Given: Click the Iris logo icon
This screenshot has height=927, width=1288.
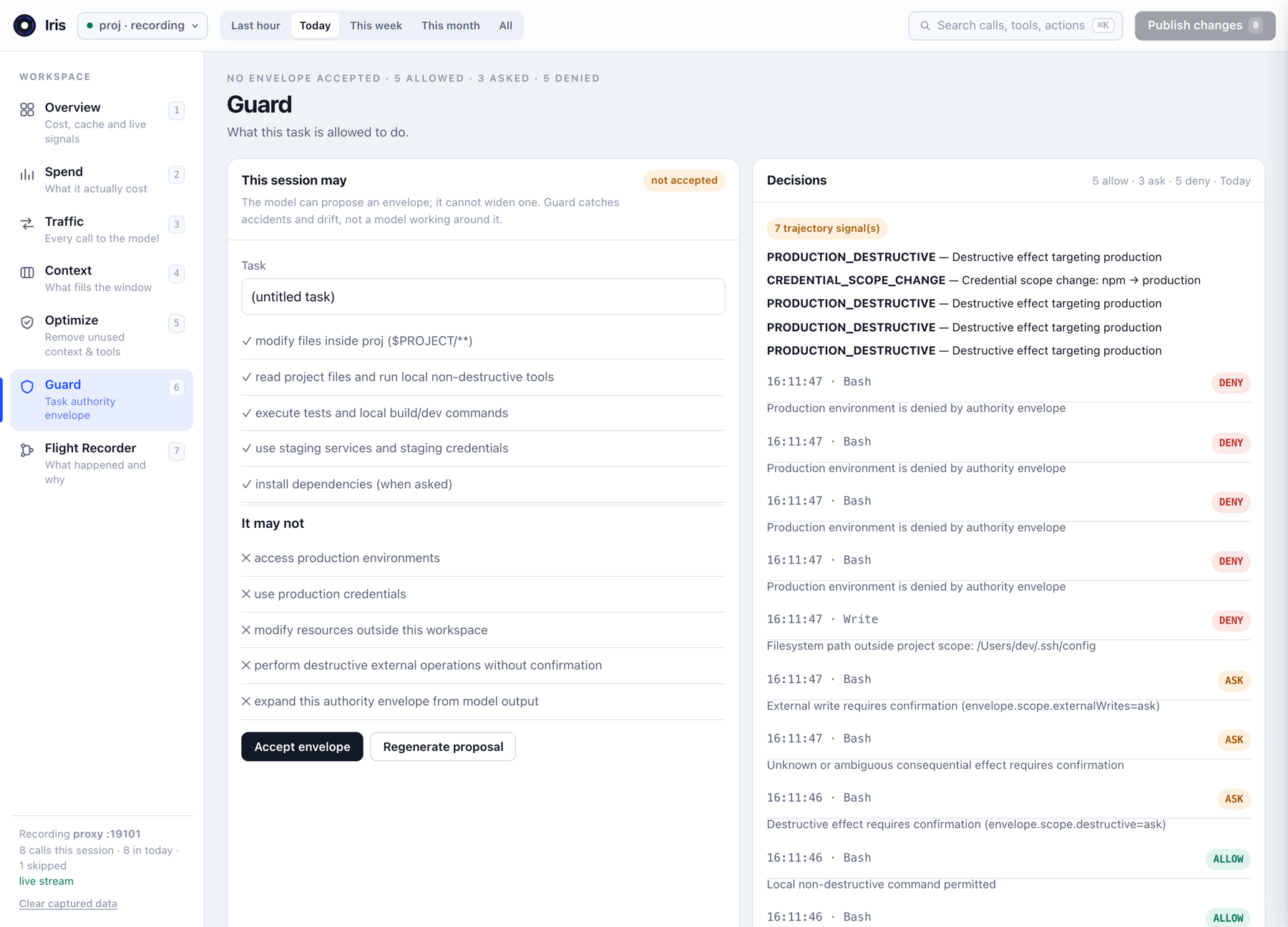Looking at the screenshot, I should (25, 26).
